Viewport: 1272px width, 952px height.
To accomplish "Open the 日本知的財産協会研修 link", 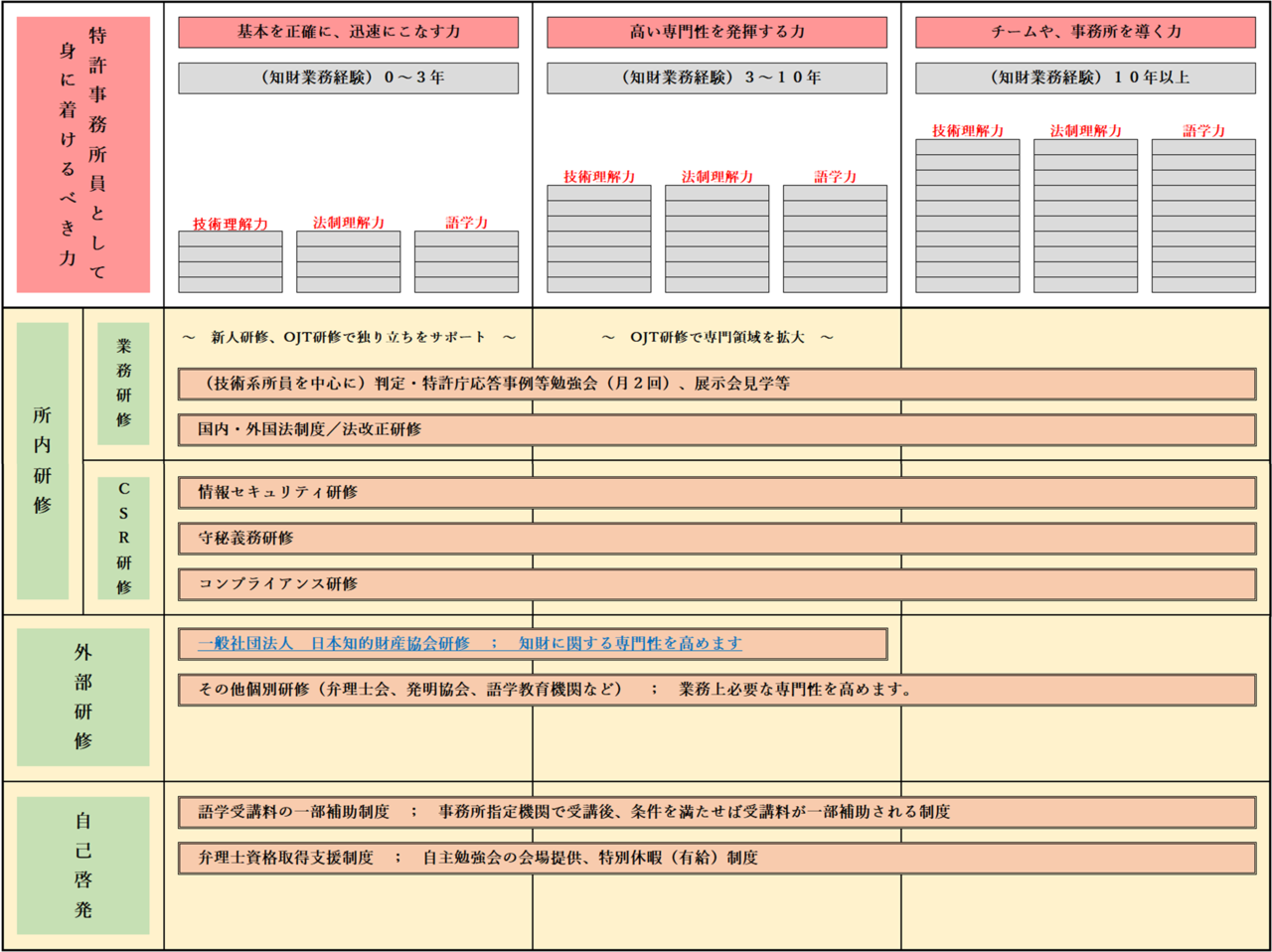I will [x=469, y=644].
